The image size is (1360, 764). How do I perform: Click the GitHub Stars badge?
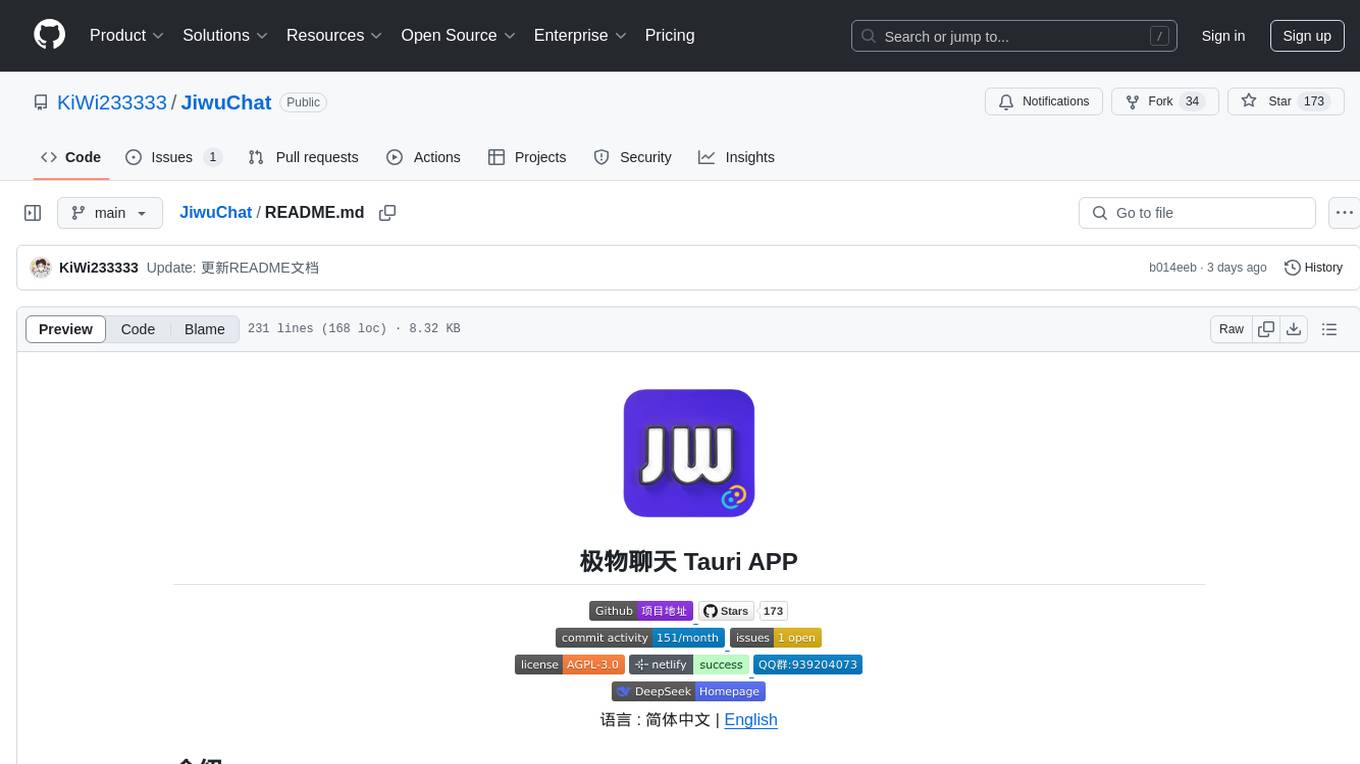(x=726, y=611)
